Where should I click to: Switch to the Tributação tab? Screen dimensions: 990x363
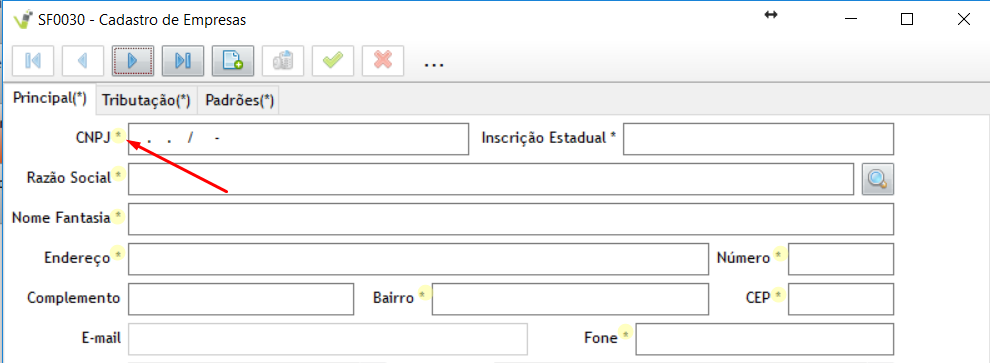[146, 101]
